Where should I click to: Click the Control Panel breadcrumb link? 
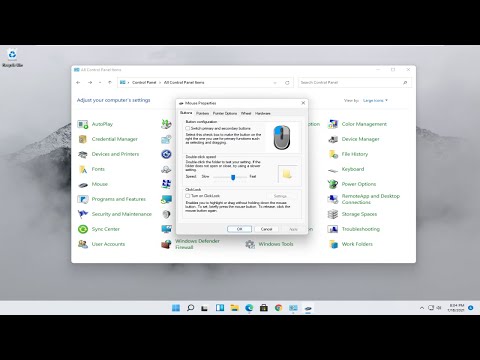point(144,83)
